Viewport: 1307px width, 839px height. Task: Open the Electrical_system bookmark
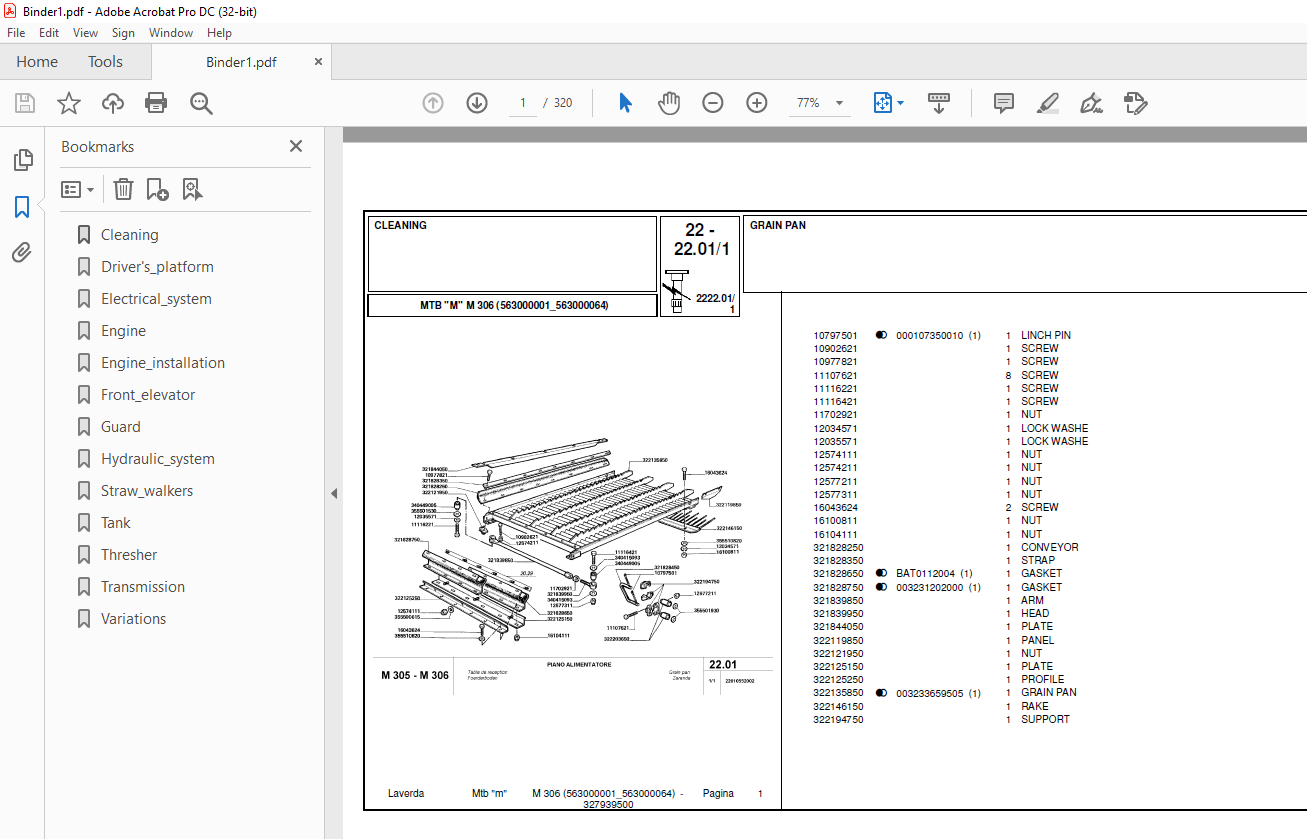pos(156,299)
